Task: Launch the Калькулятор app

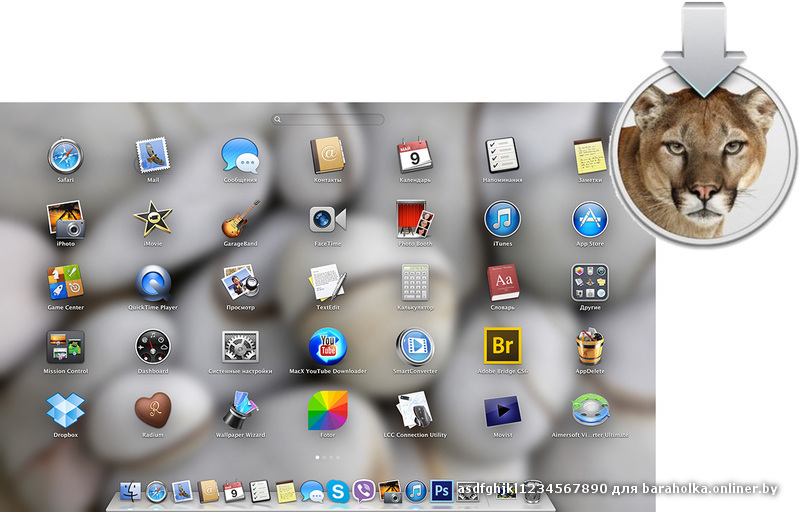Action: (x=415, y=283)
